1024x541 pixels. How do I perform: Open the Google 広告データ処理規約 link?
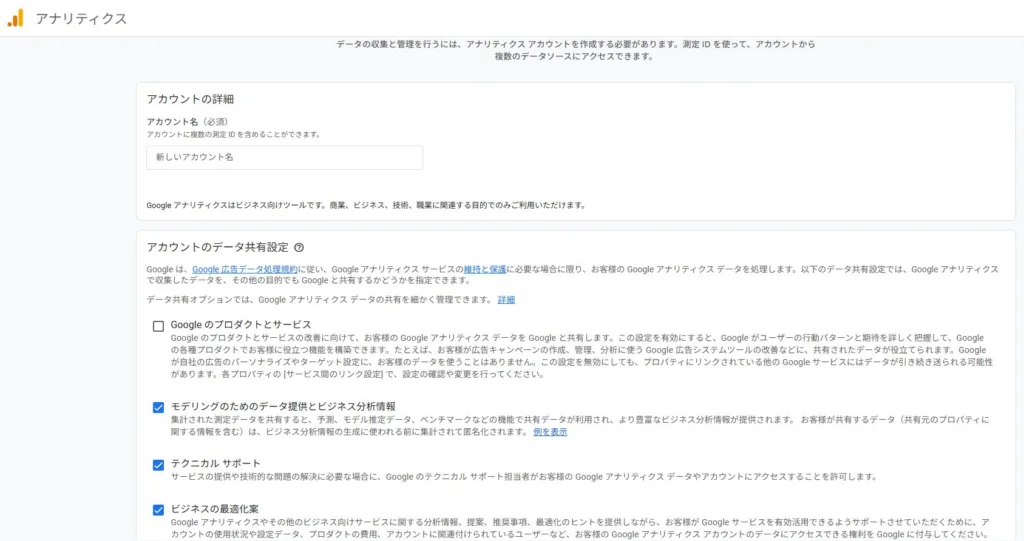244,269
